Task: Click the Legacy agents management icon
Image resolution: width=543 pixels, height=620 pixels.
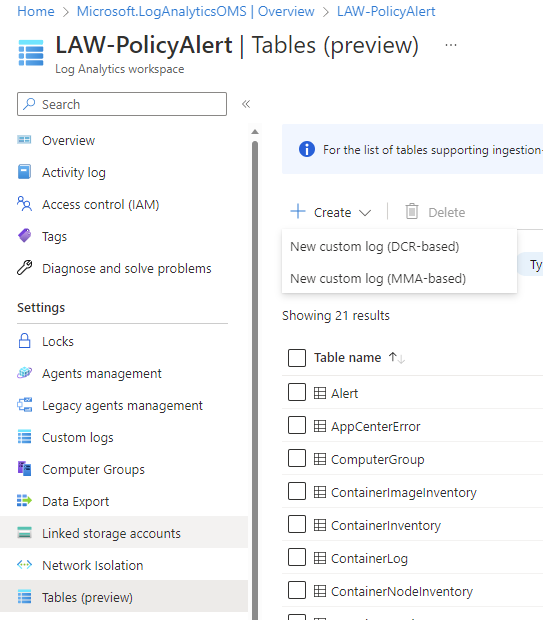Action: click(24, 405)
